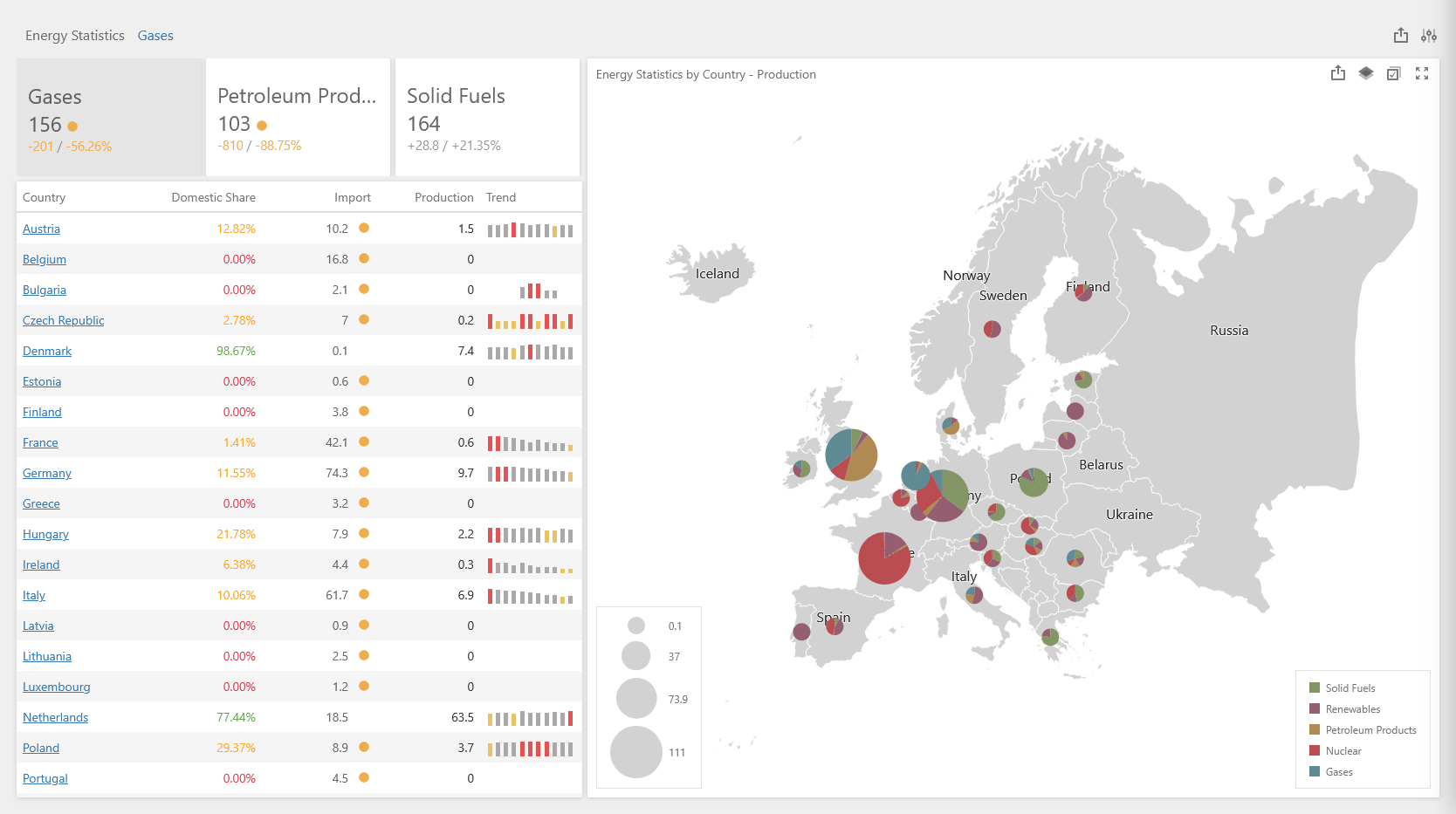The width and height of the screenshot is (1456, 814).
Task: Open the Netherlands country link
Action: [55, 717]
